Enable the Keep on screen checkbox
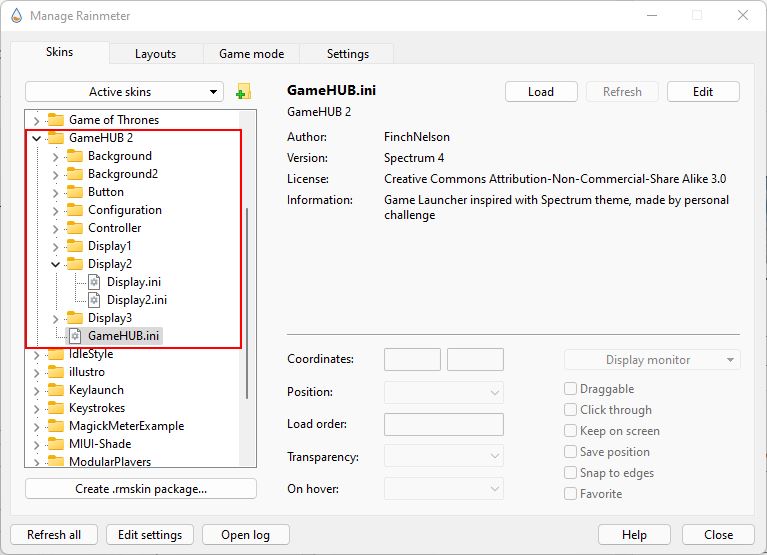 [570, 431]
